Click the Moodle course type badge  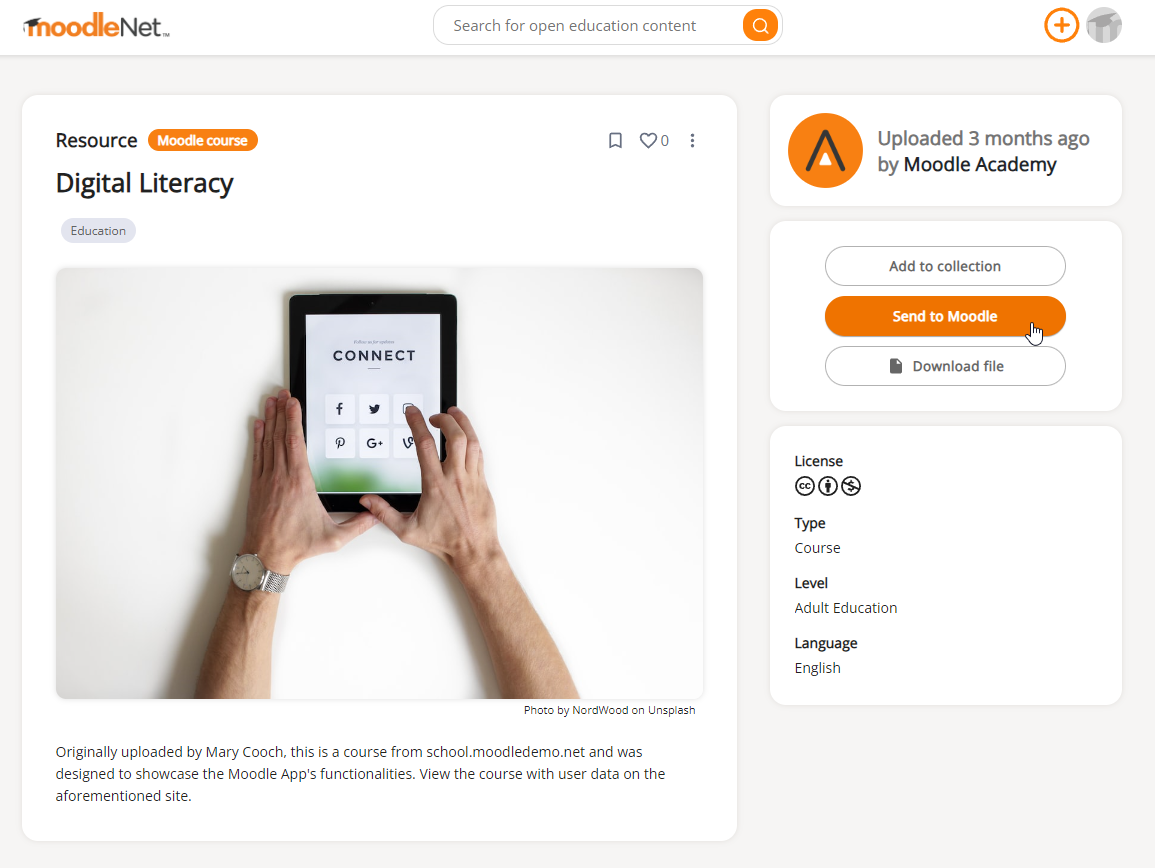click(203, 140)
